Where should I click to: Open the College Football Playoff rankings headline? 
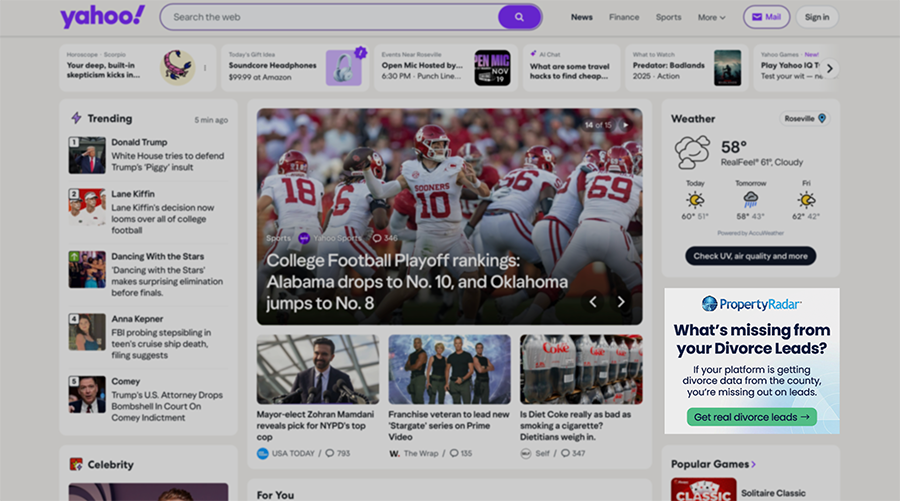pyautogui.click(x=417, y=282)
